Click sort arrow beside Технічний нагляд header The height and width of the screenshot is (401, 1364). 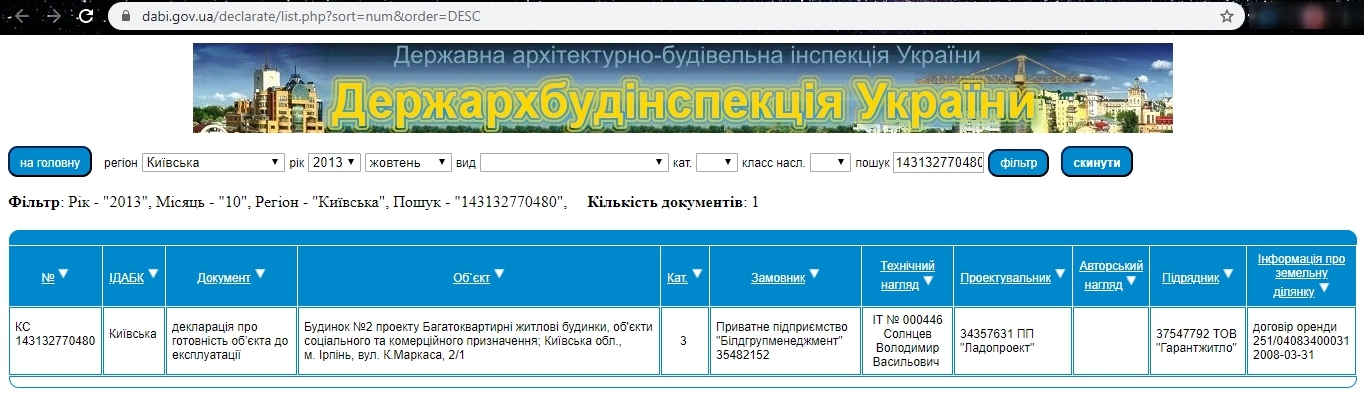tap(928, 282)
